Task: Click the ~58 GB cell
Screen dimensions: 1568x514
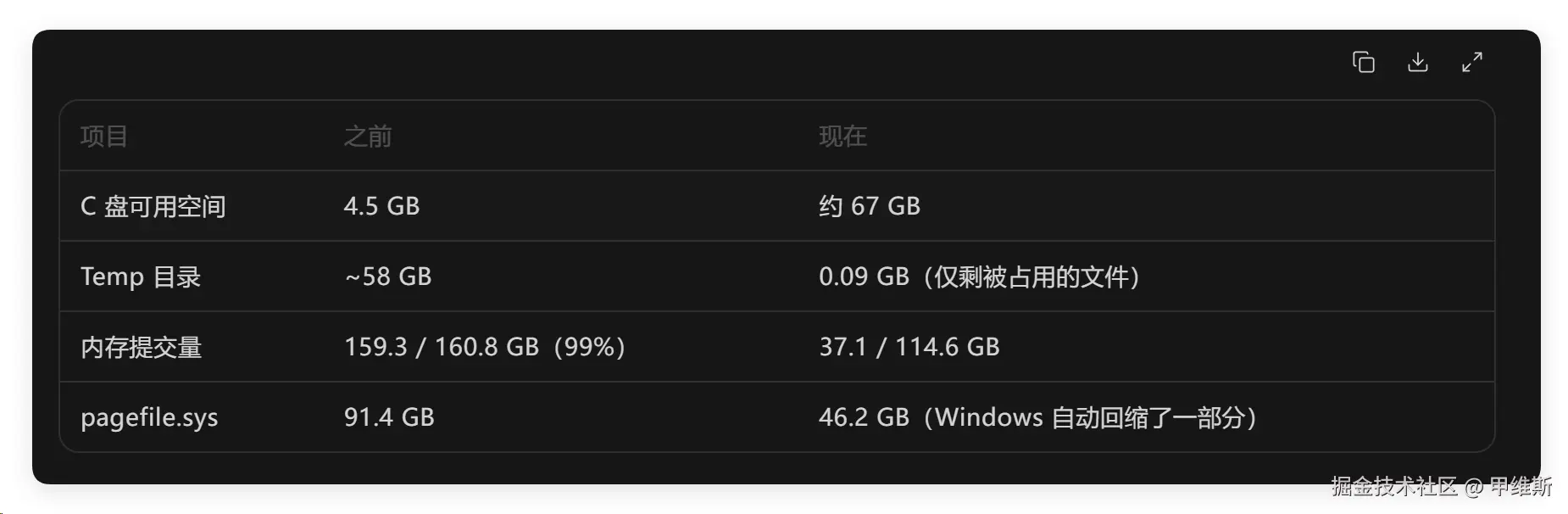Action: click(387, 277)
